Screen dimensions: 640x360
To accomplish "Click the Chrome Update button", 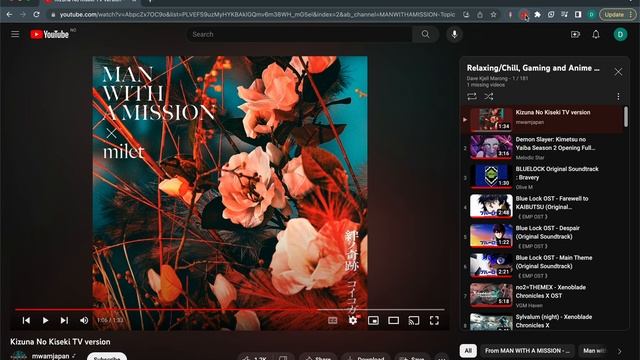I will click(617, 15).
